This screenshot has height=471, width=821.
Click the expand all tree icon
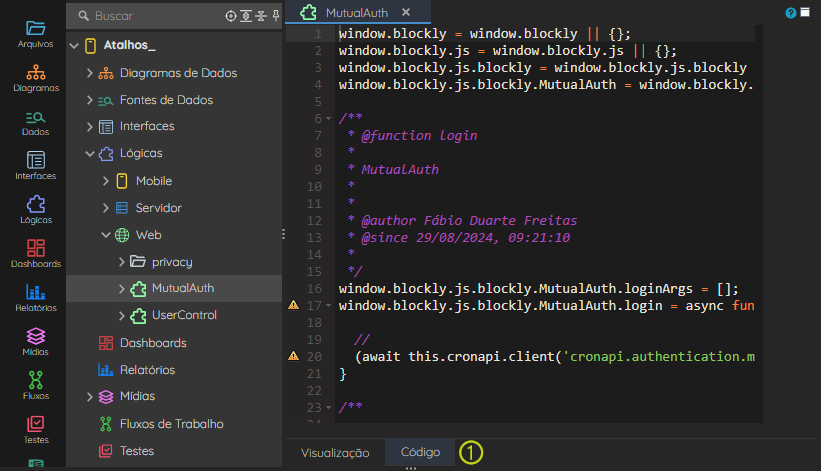[246, 16]
